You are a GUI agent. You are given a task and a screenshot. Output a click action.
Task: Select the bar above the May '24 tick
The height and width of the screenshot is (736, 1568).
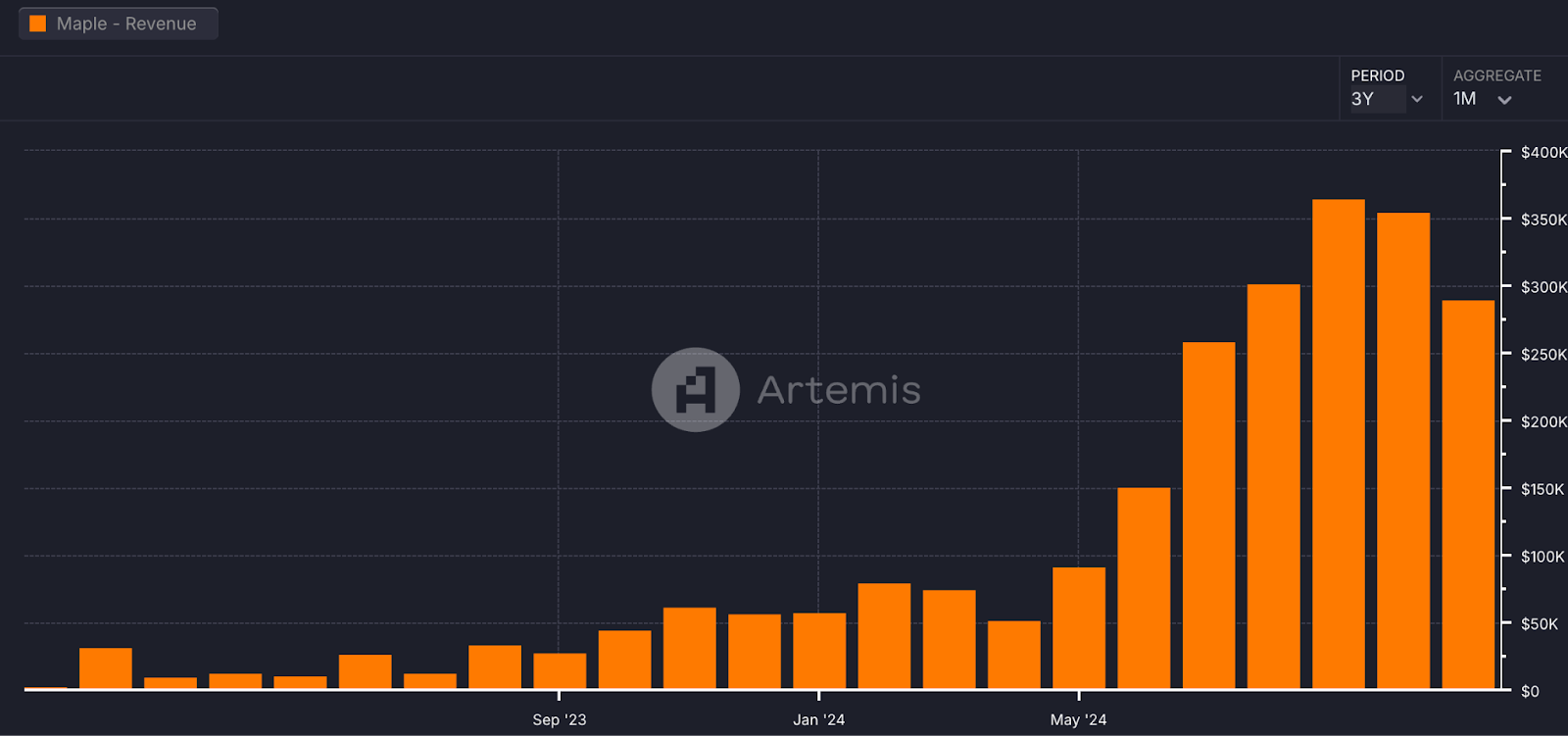[x=1079, y=628]
